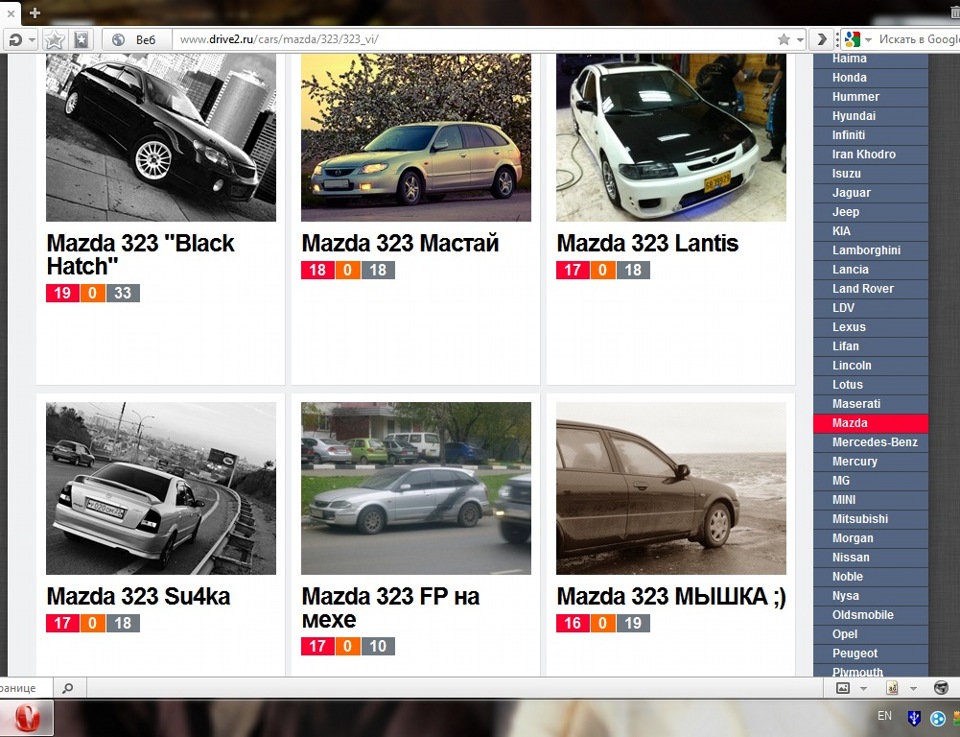Viewport: 960px width, 737px height.
Task: Choose Lamborghini from the brand sidebar
Action: click(871, 250)
